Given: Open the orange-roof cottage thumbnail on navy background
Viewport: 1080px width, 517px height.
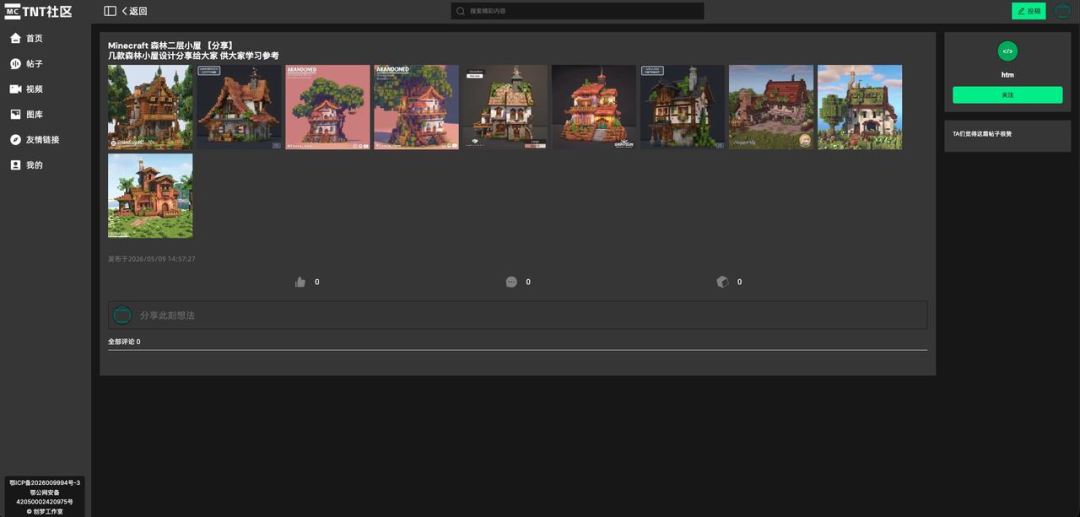Looking at the screenshot, I should point(239,107).
